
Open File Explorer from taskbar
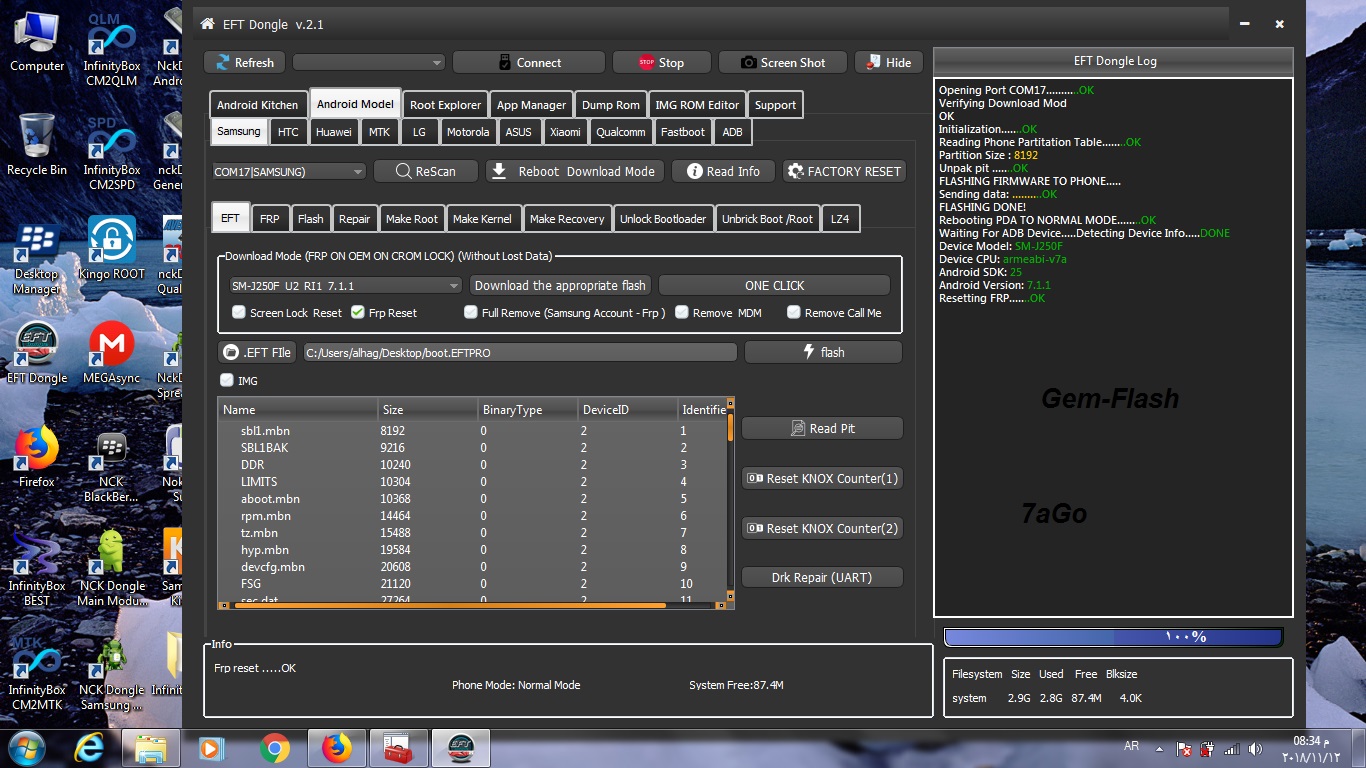point(151,747)
